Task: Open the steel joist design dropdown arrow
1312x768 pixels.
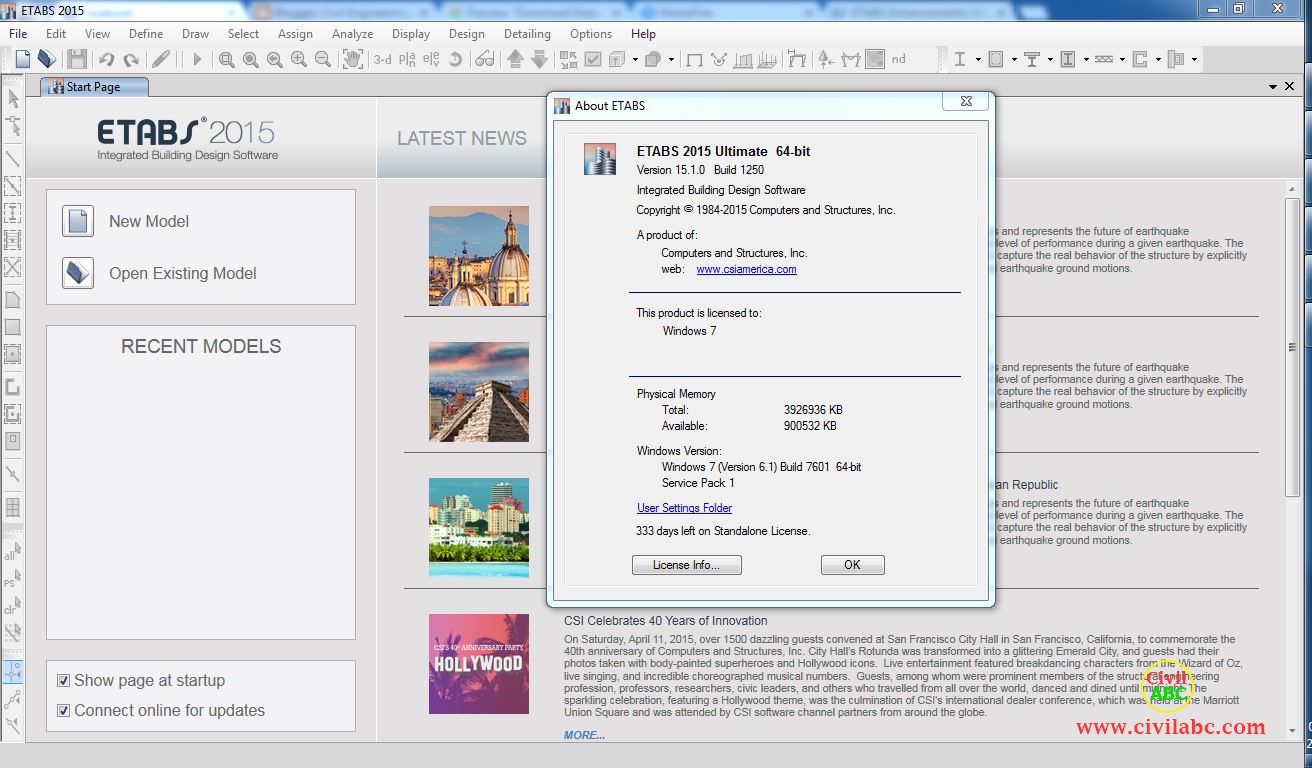Action: [x=1122, y=60]
